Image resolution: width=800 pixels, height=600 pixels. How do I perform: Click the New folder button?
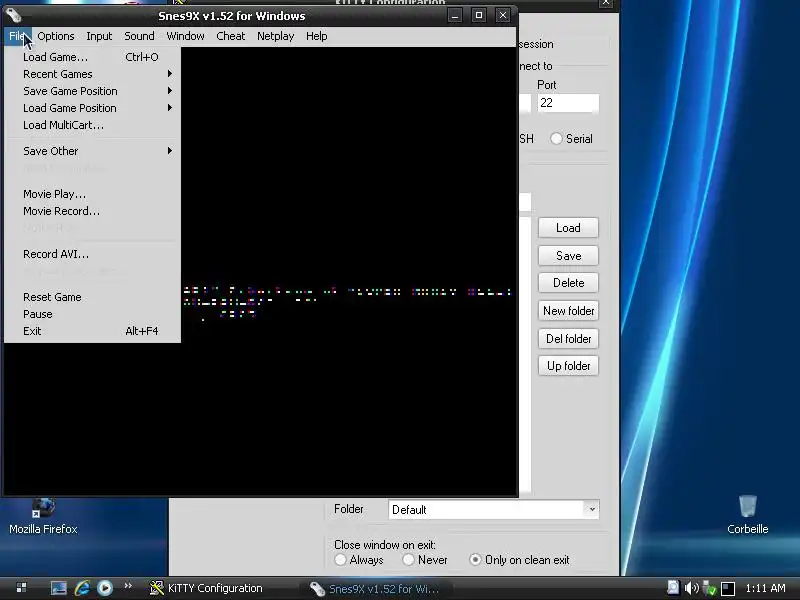coord(568,311)
